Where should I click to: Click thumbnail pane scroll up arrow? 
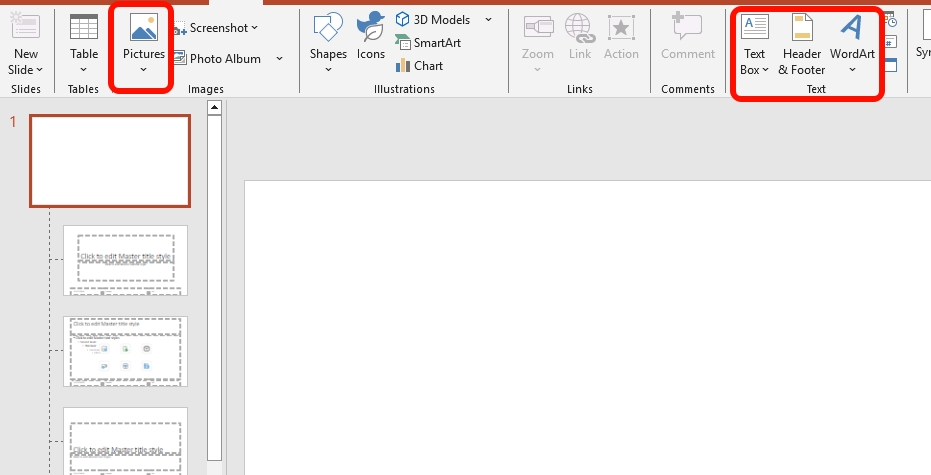tap(214, 107)
